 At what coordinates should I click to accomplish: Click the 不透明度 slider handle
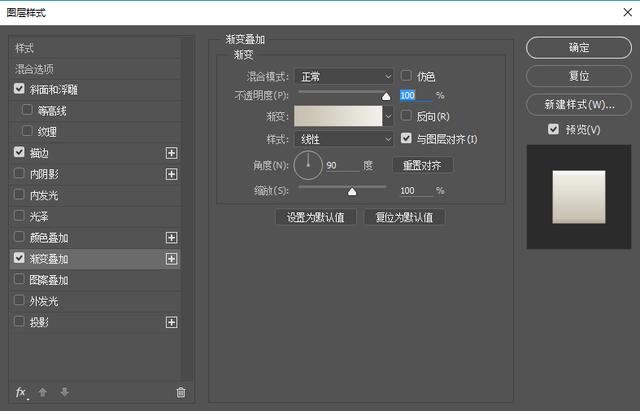(x=386, y=96)
